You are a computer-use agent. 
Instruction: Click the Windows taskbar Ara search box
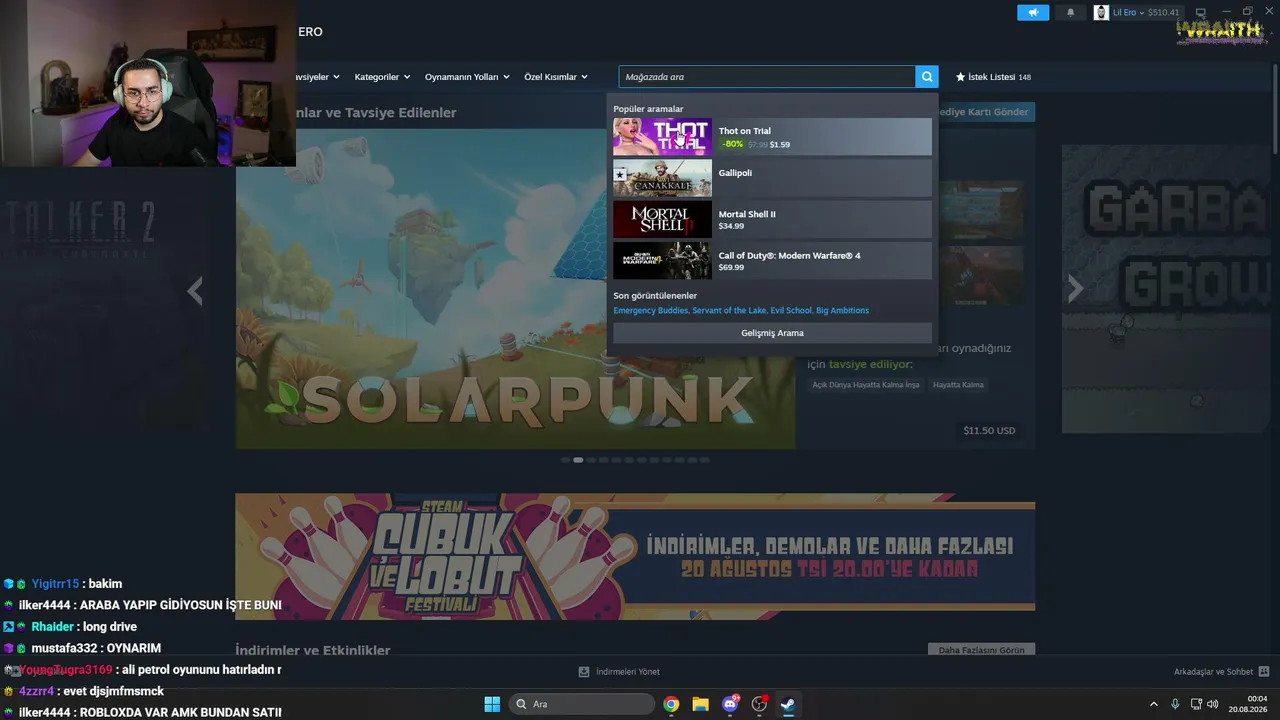click(582, 704)
